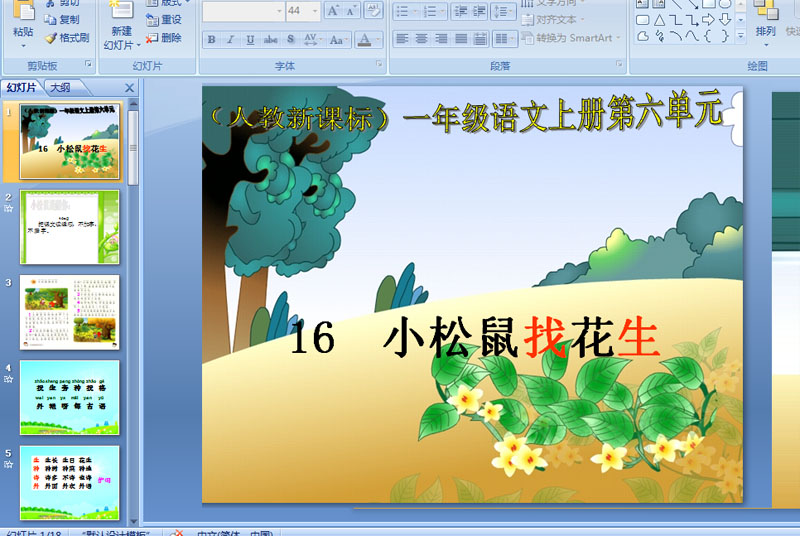Viewport: 800px width, 536px height.
Task: Click the New Slide (新建幻灯片) icon
Action: point(121,11)
